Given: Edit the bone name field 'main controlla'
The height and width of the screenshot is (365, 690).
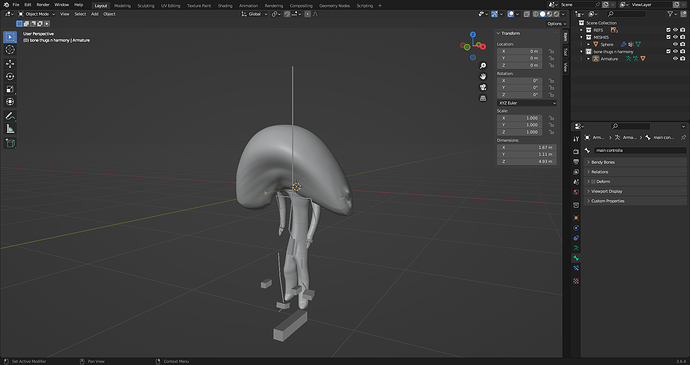Looking at the screenshot, I should (x=640, y=150).
